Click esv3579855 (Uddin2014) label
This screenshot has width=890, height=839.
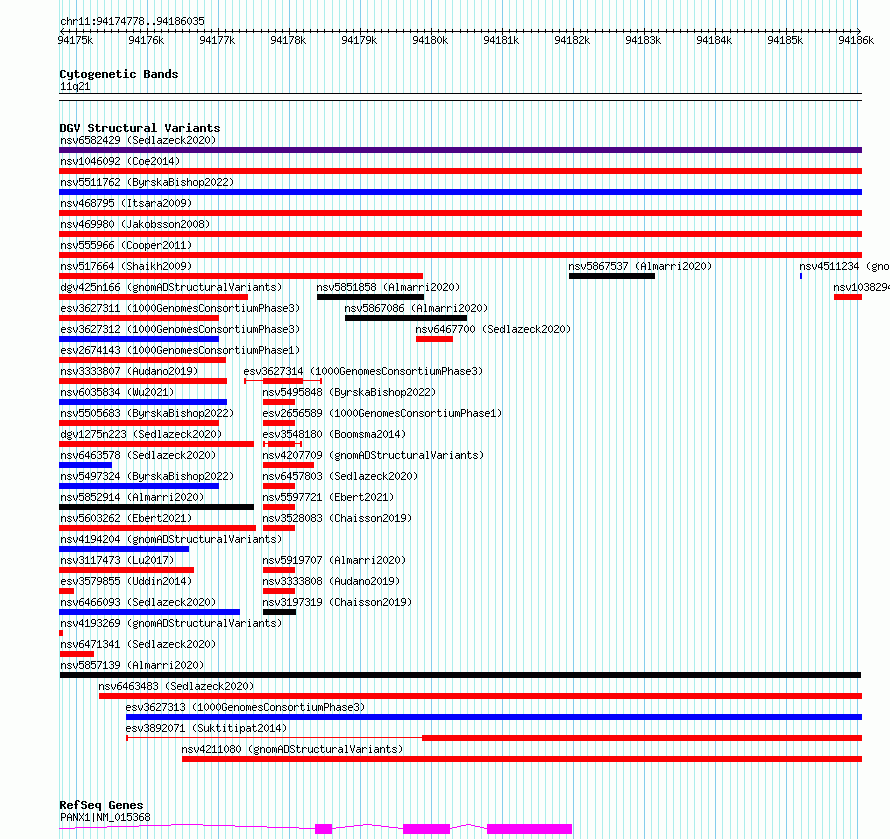pos(126,581)
